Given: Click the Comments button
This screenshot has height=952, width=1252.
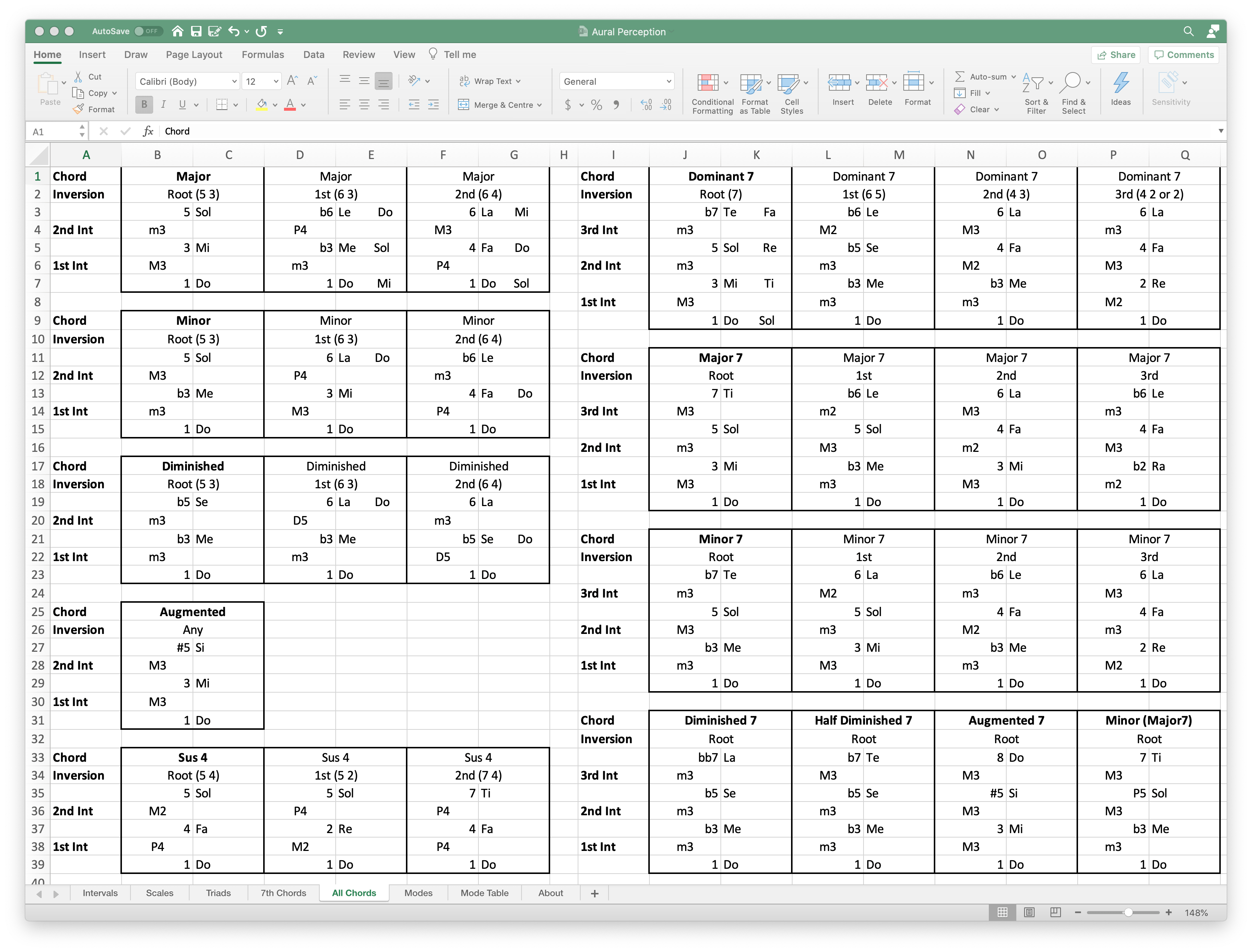Looking at the screenshot, I should (1184, 55).
